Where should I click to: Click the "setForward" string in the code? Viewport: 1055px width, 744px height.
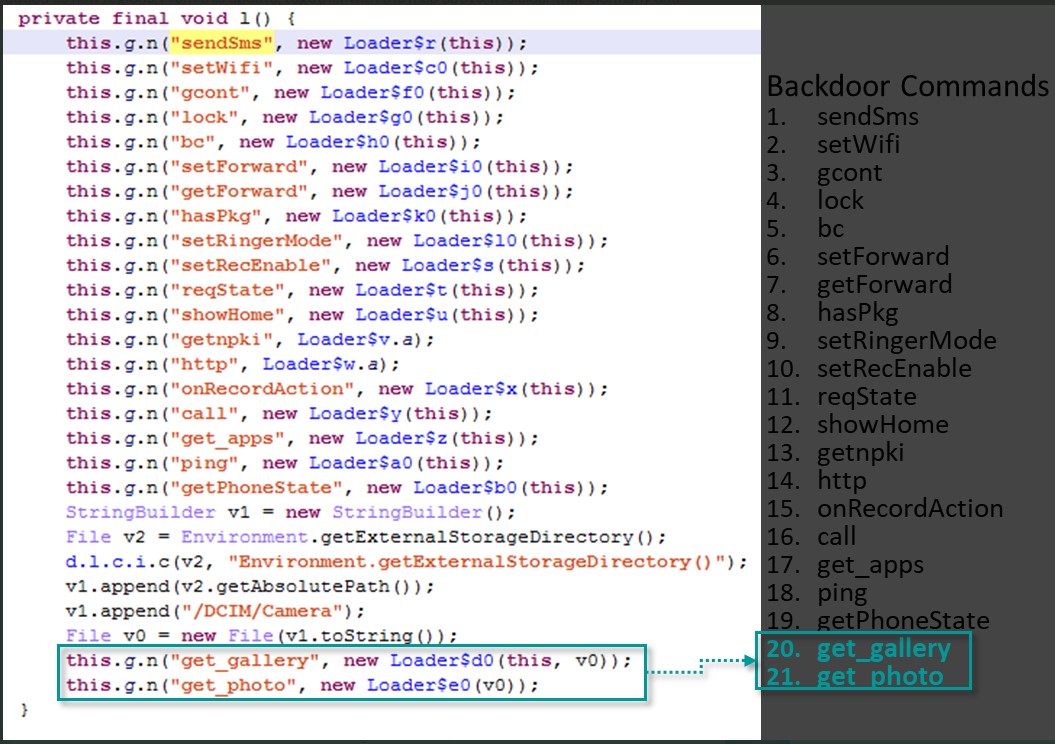pyautogui.click(x=239, y=166)
